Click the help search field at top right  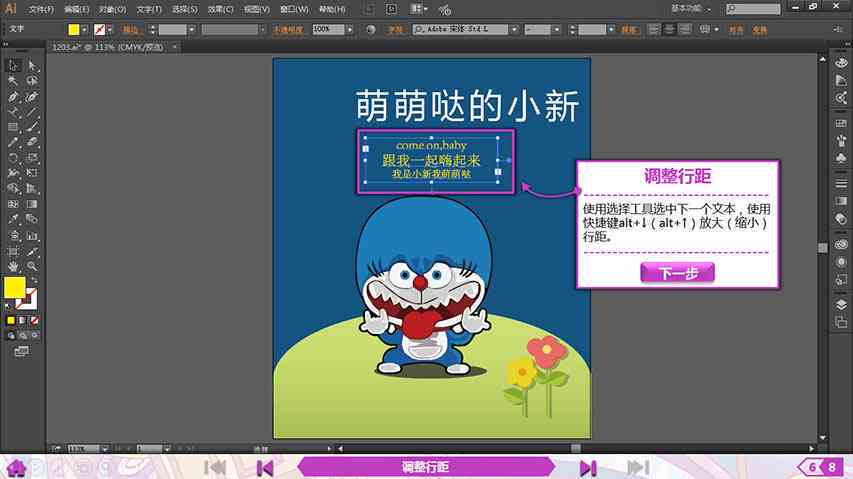click(x=753, y=9)
